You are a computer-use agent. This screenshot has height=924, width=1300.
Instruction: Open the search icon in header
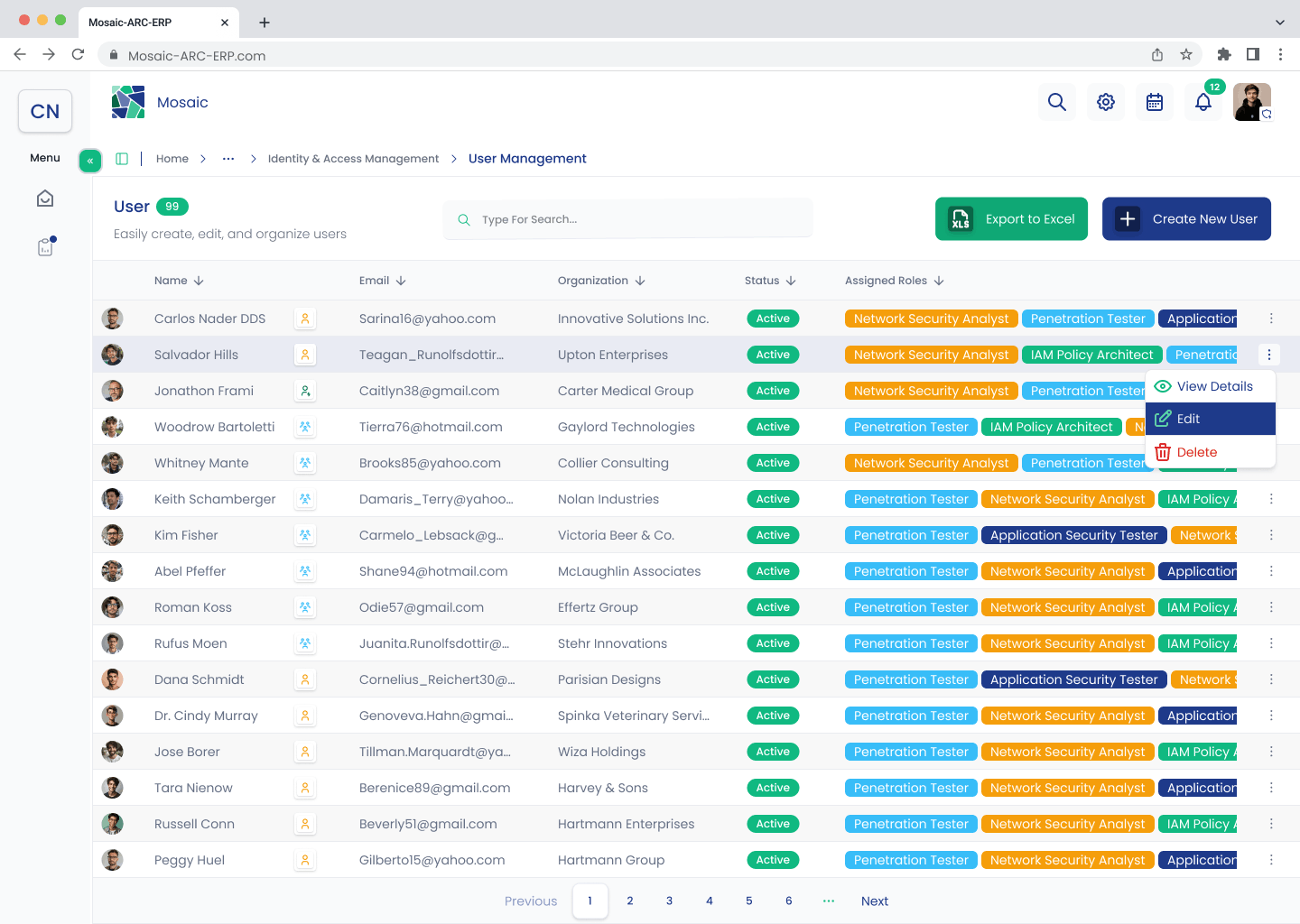coord(1057,102)
